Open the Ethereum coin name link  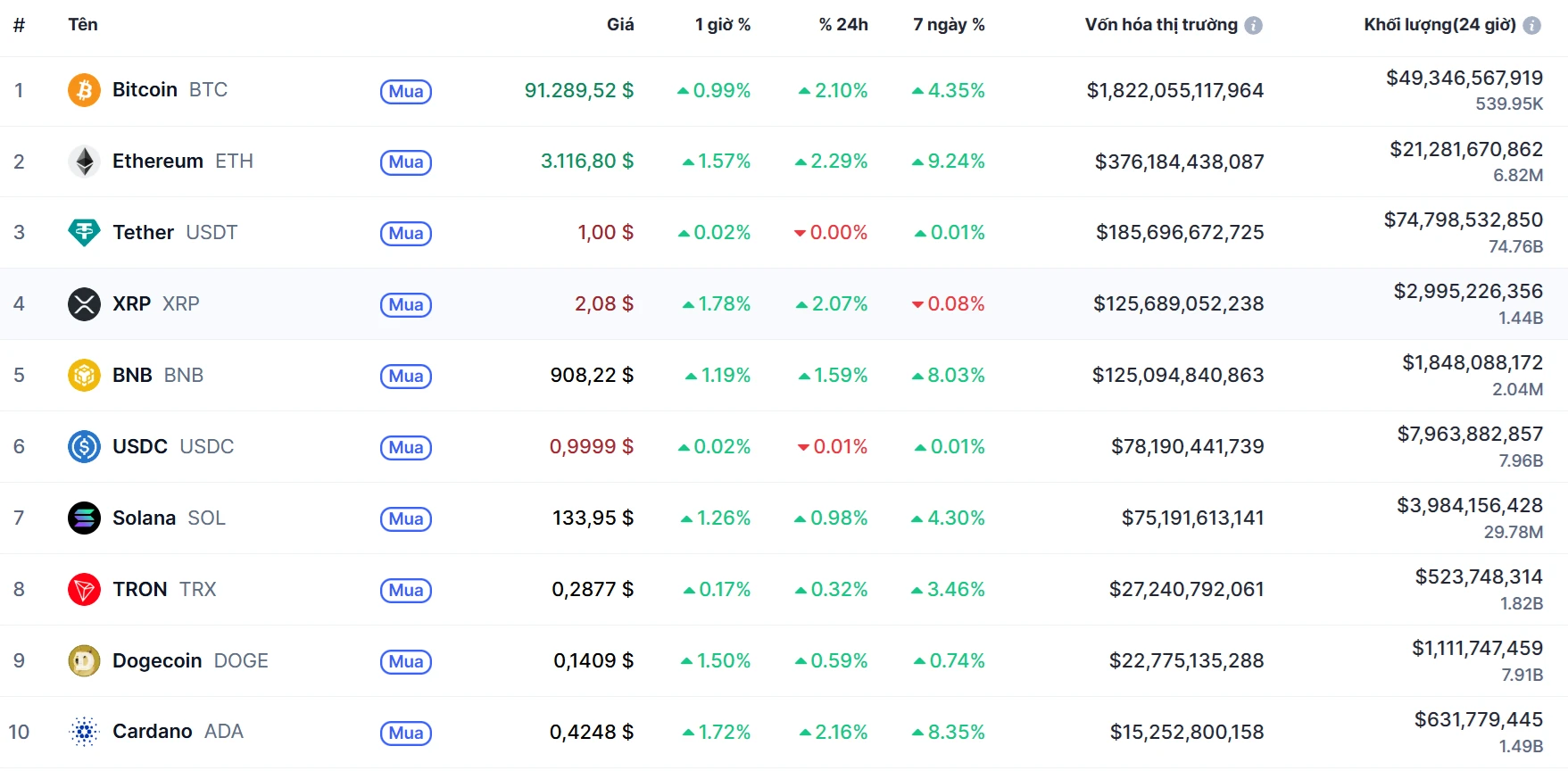(x=158, y=162)
